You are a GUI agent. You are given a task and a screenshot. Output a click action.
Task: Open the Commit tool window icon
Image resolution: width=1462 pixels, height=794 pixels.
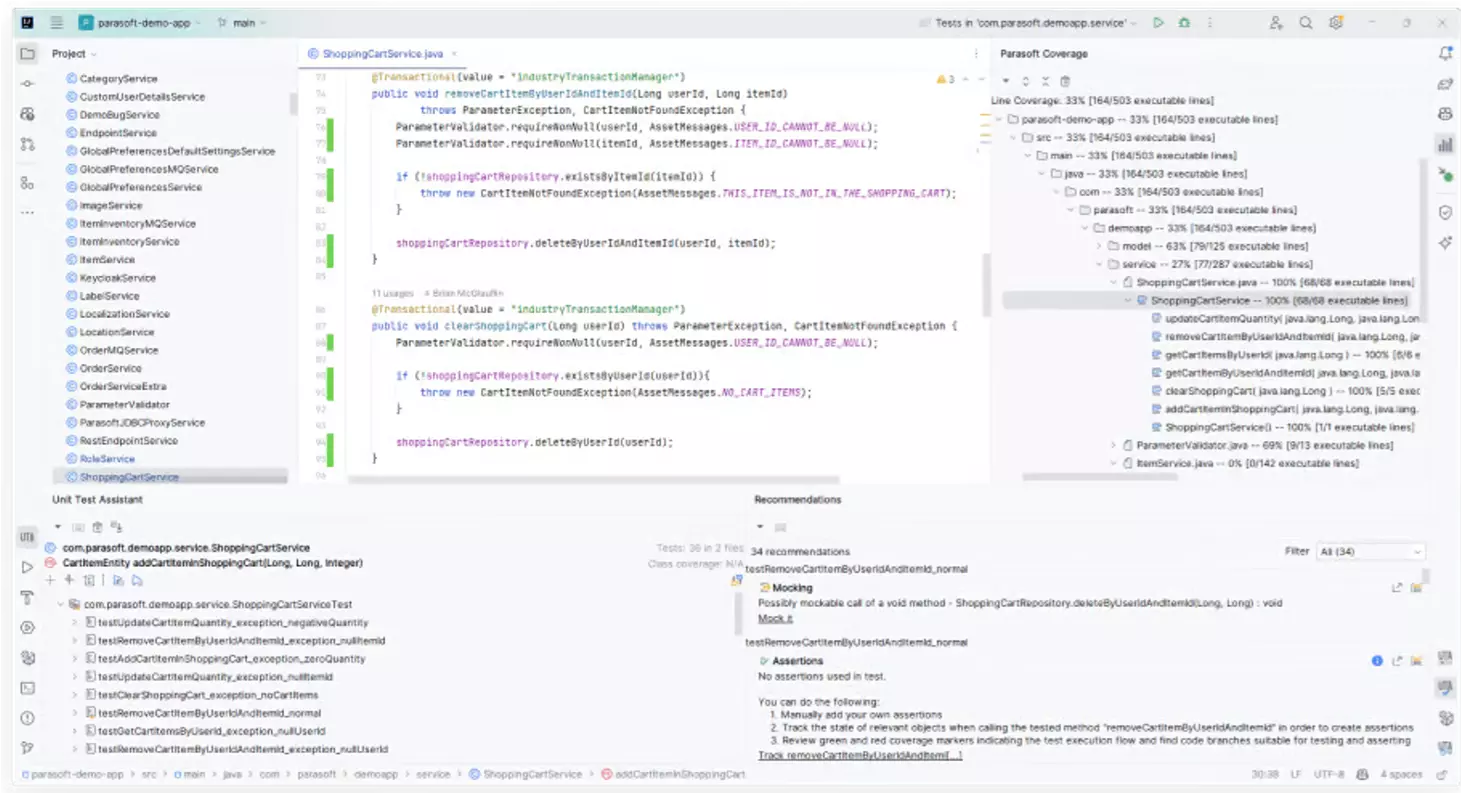(28, 84)
